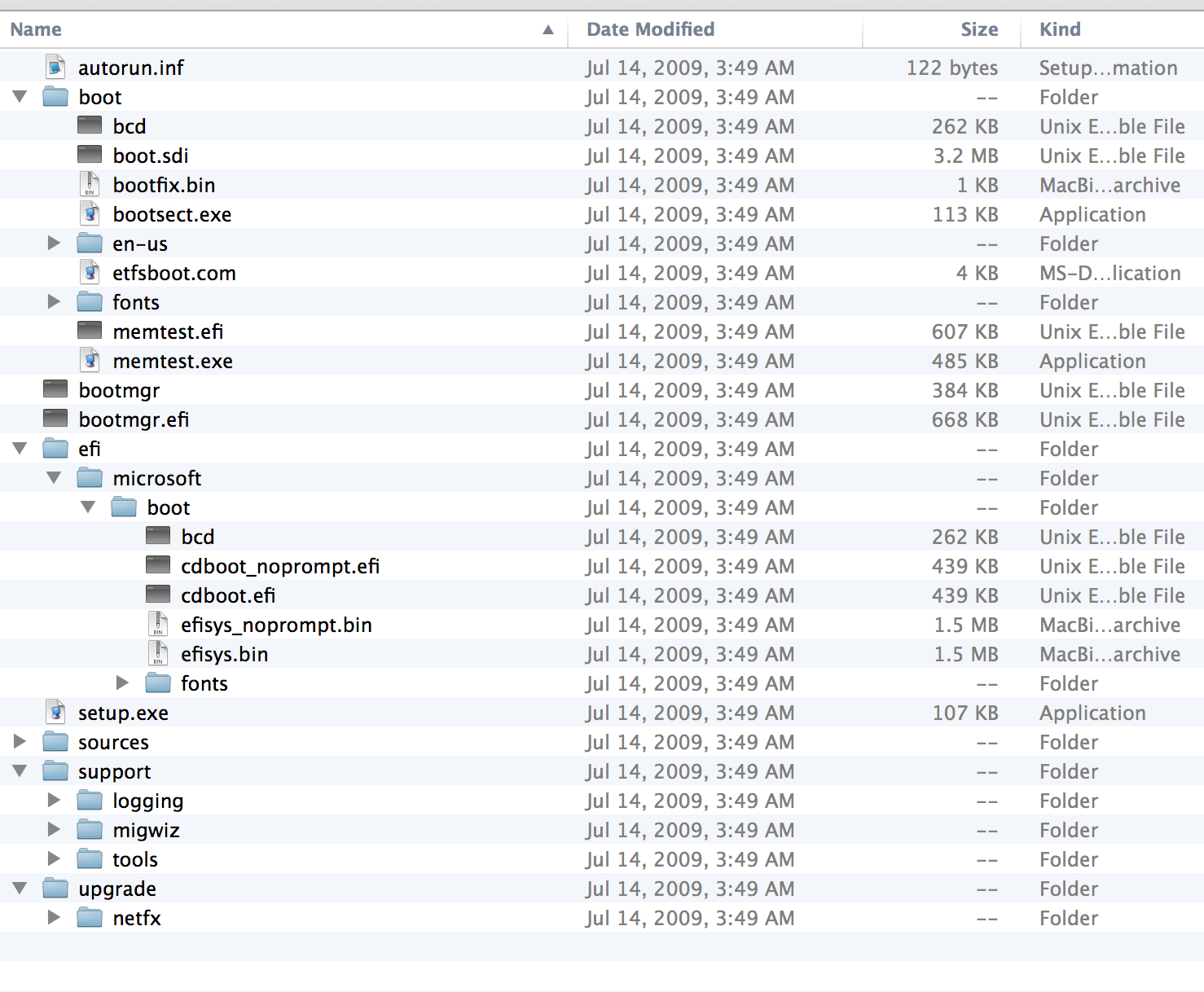Click the microsoft folder icon

pos(90,477)
